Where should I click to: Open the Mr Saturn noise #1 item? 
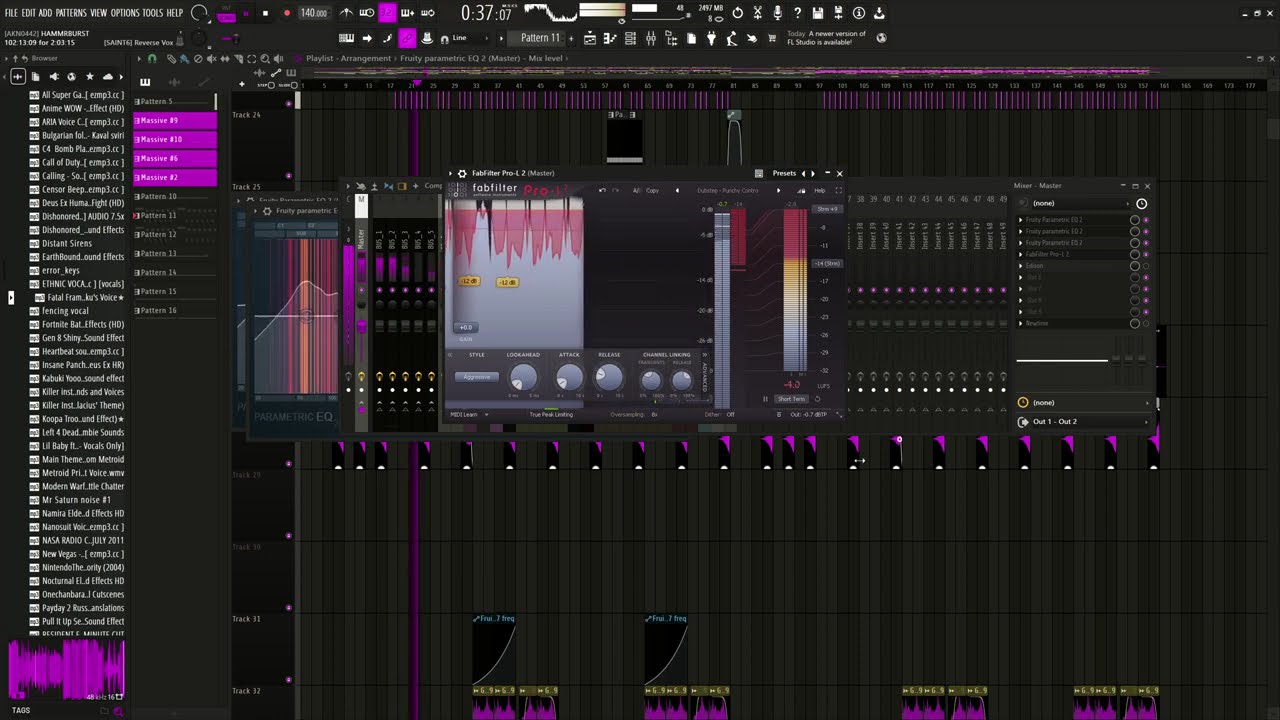pos(76,500)
